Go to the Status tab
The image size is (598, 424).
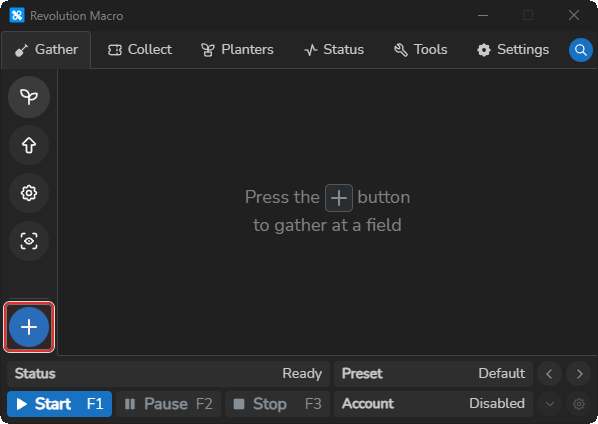point(334,50)
